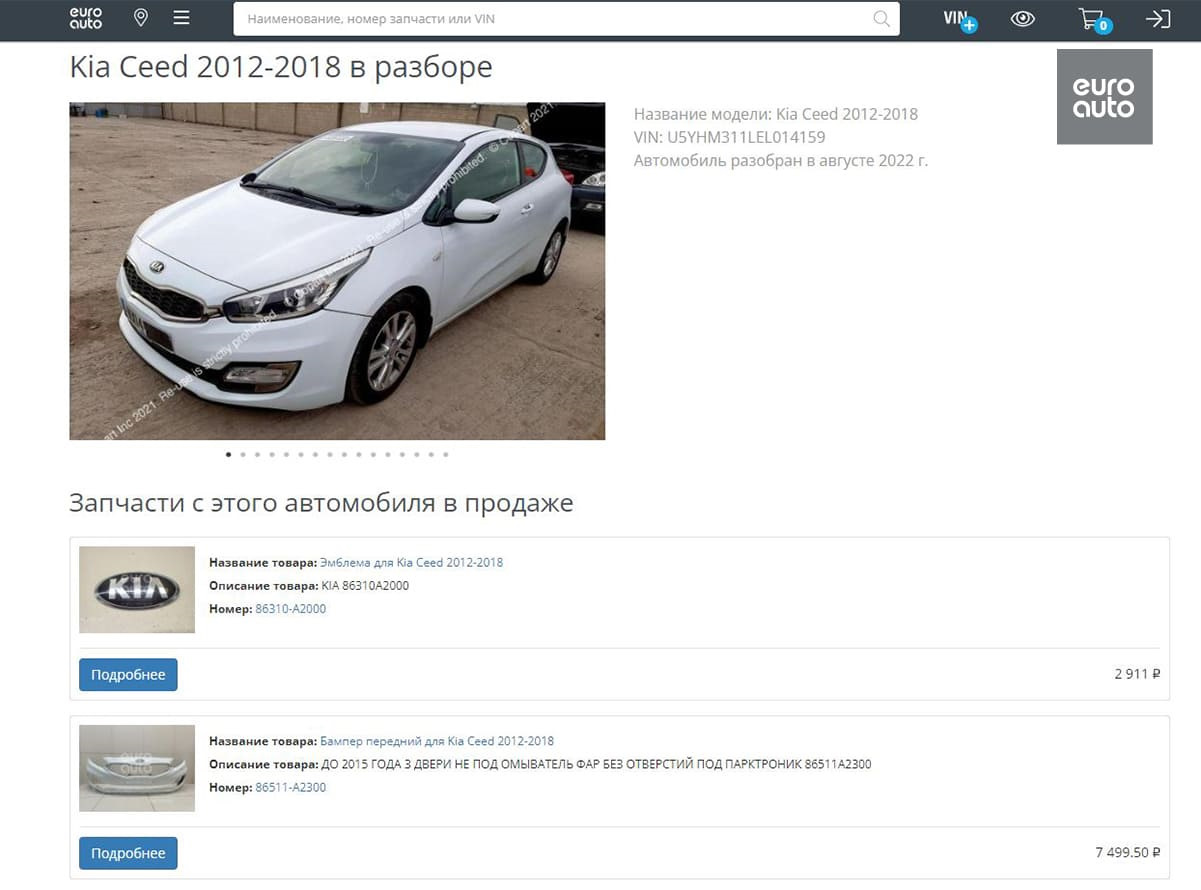Click heading Kia Ceed 2012-2018 в разборе
The height and width of the screenshot is (890, 1201).
point(281,67)
